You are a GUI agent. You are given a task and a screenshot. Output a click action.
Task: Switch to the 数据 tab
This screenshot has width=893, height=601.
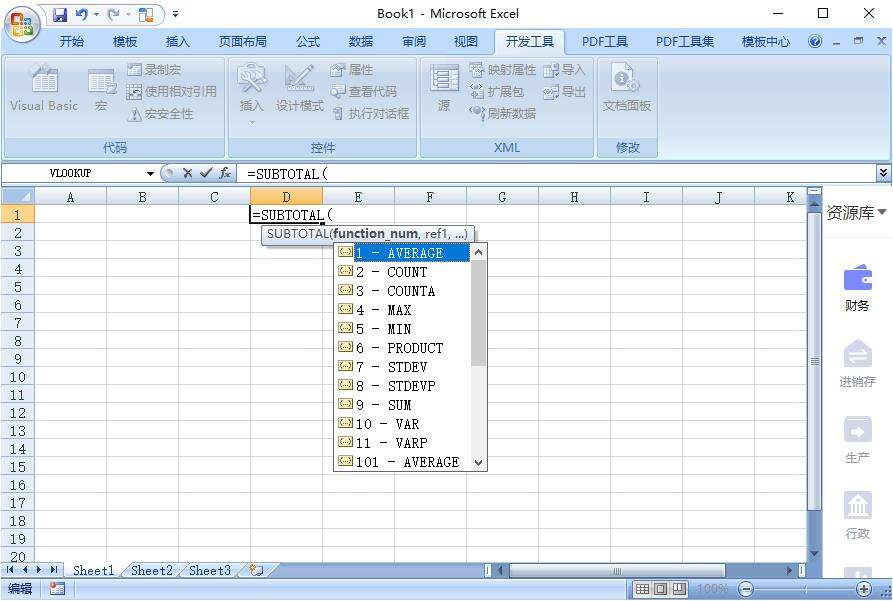coord(361,41)
